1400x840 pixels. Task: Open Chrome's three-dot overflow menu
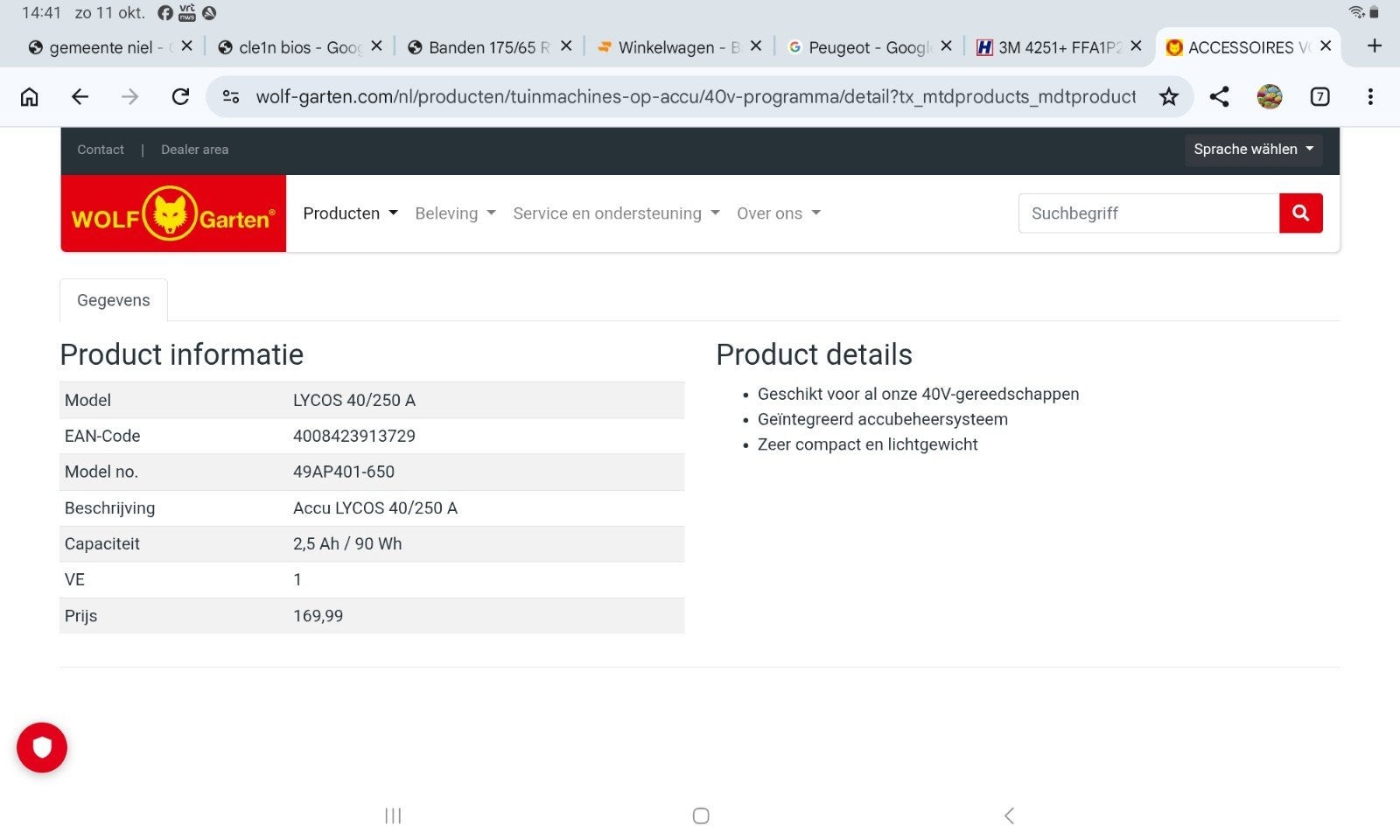[x=1370, y=96]
